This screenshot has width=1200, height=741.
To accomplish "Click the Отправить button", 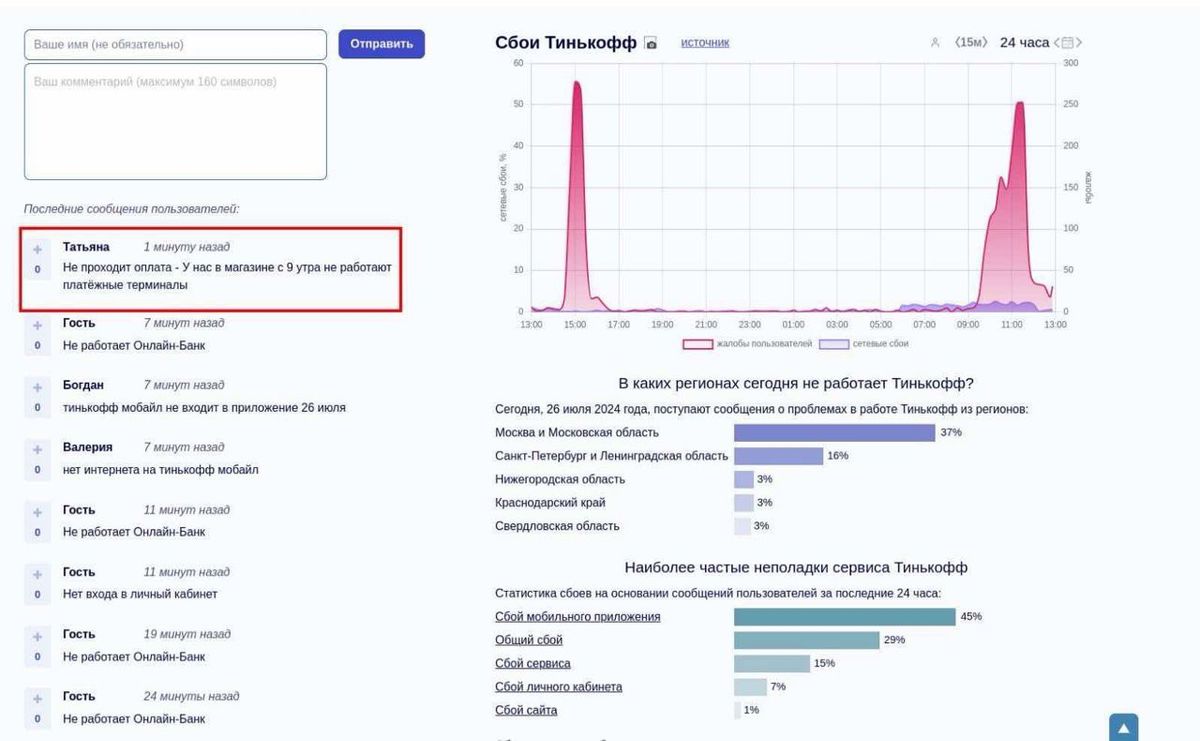I will pos(381,44).
